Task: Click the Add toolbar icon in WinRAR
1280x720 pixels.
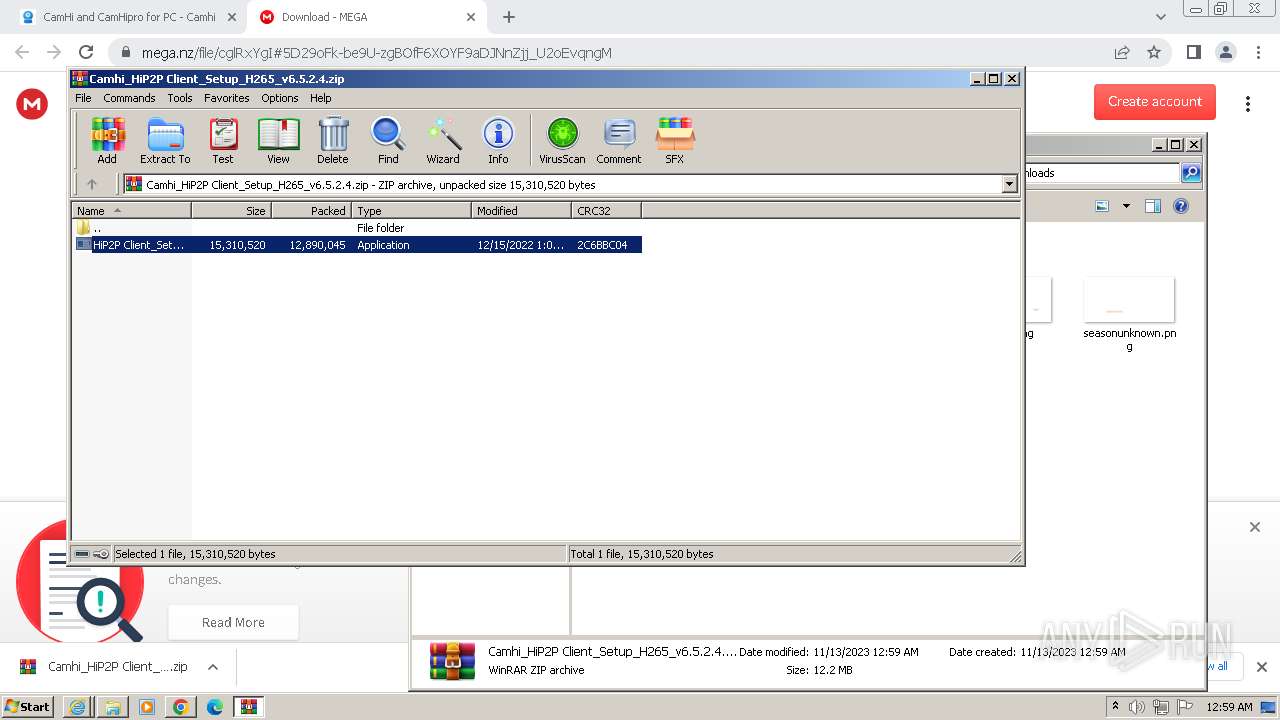Action: [107, 140]
